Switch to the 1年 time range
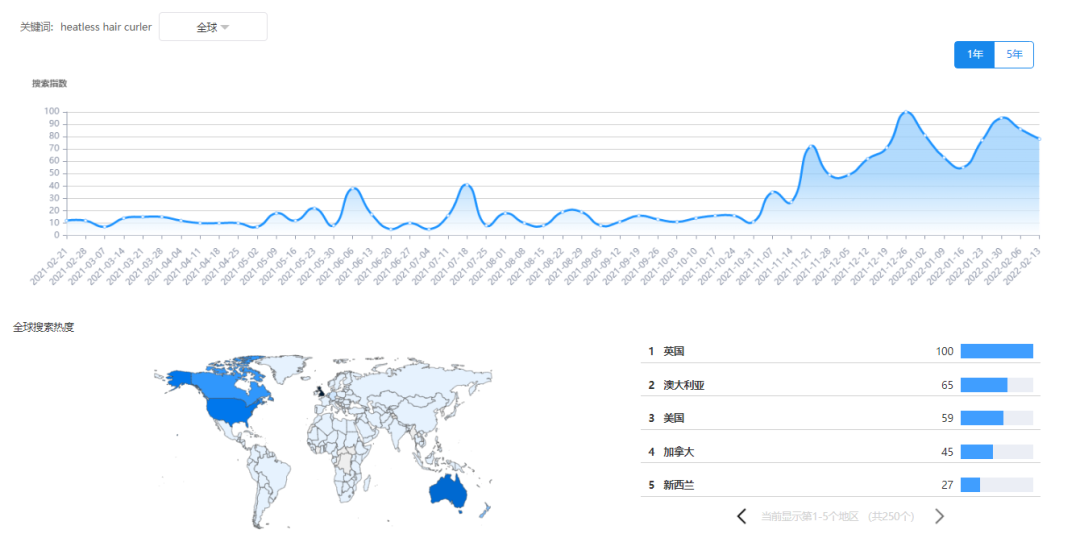The width and height of the screenshot is (1080, 546). [x=974, y=55]
